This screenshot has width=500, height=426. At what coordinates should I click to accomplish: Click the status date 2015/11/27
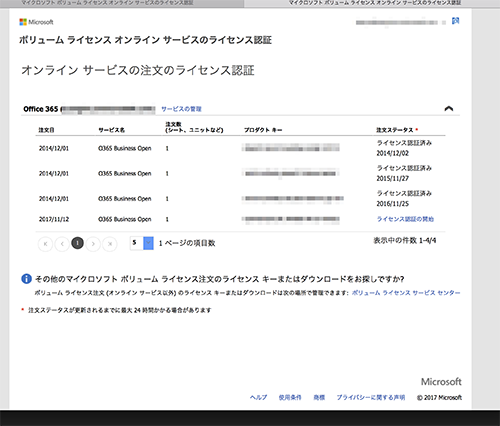tap(393, 179)
